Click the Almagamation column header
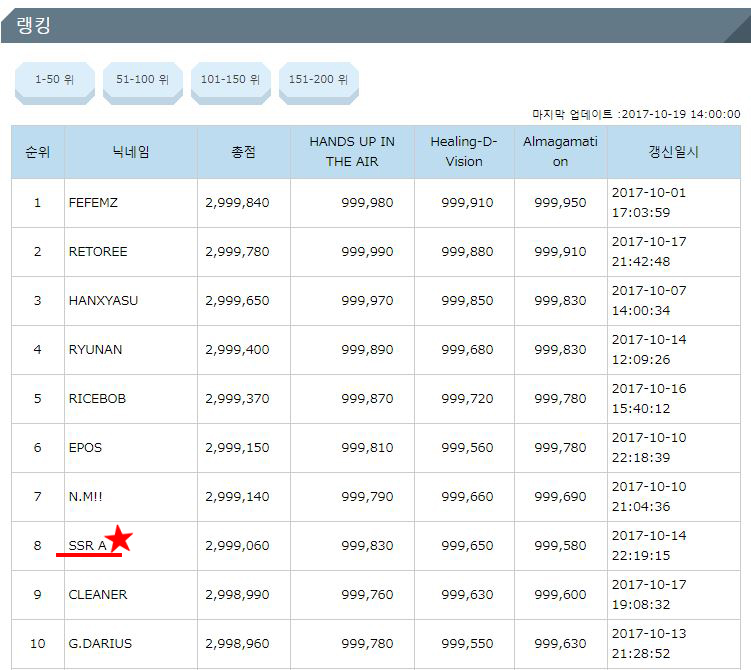Viewport: 751px width, 670px height. click(x=560, y=152)
